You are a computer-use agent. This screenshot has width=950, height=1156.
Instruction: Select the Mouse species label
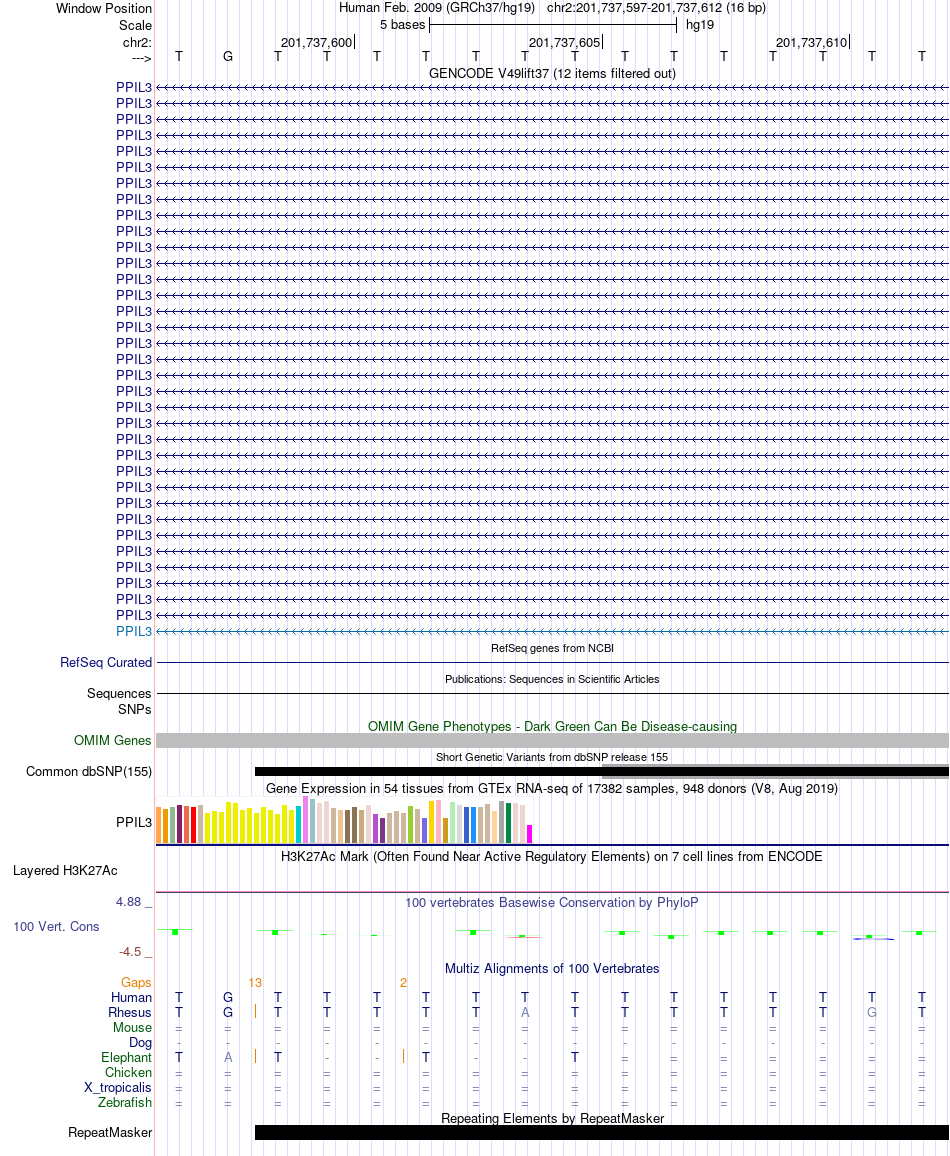pyautogui.click(x=132, y=1028)
